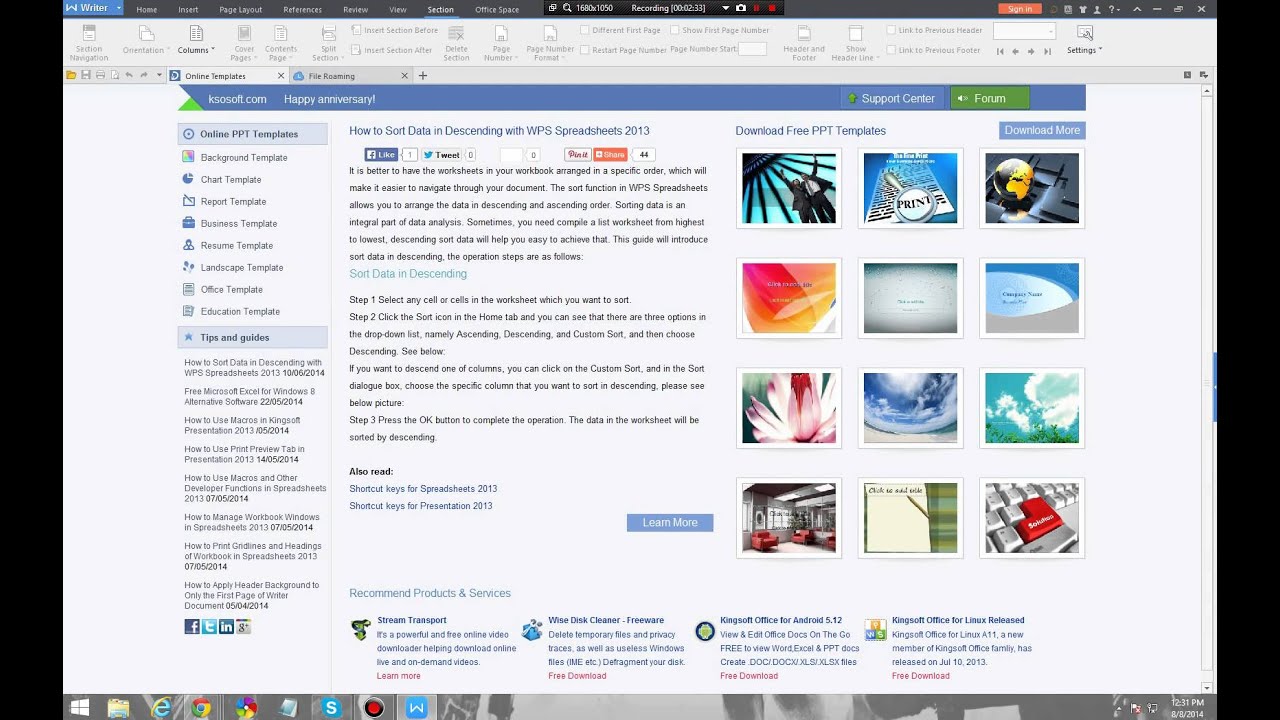Click the save icon in quick access bar

(x=86, y=75)
